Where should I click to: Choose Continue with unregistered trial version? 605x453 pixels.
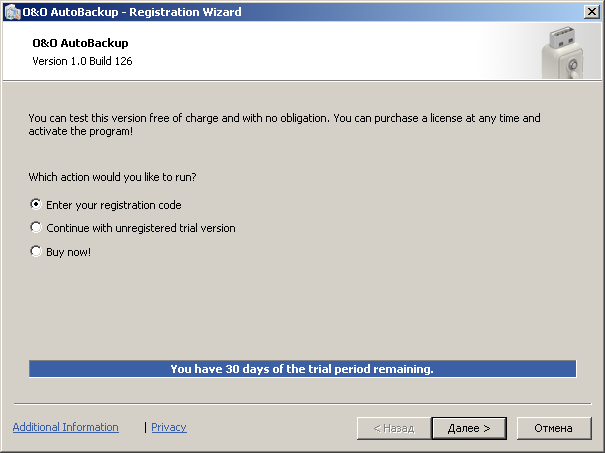click(36, 228)
